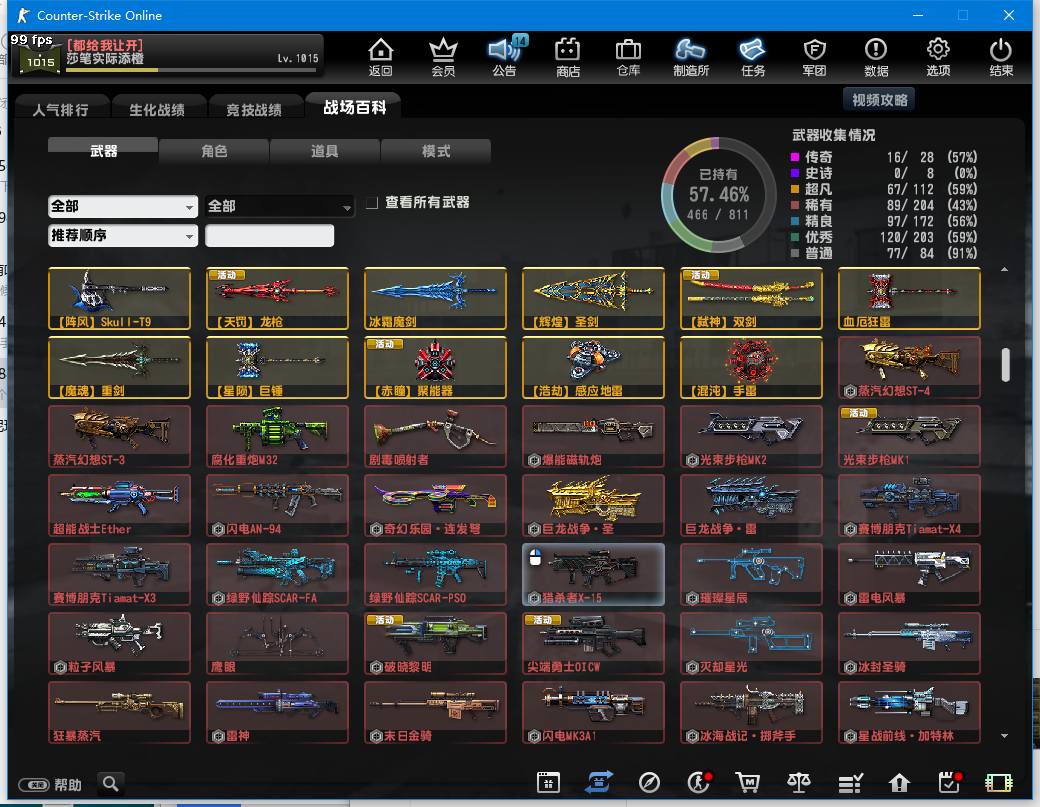This screenshot has width=1040, height=807.
Task: Click the weapon list scrollbar thumb
Action: 1005,365
